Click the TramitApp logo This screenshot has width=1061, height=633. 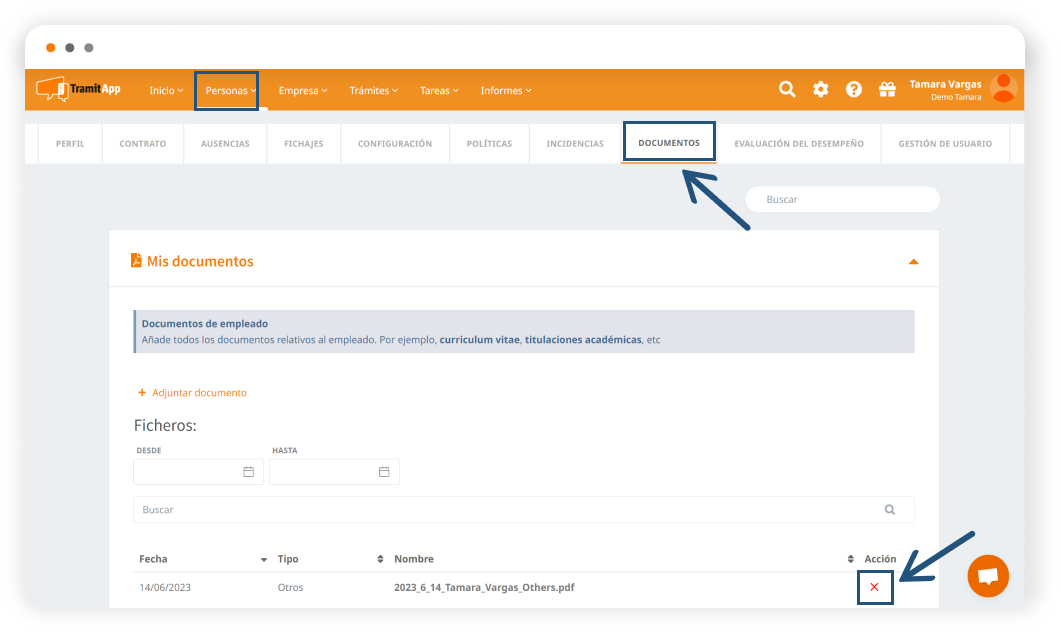[x=79, y=90]
